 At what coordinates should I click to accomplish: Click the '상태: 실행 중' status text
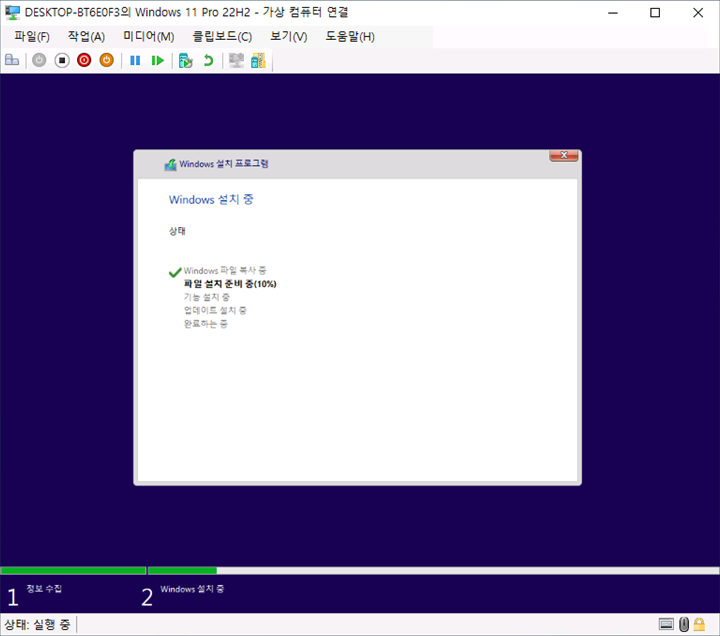pyautogui.click(x=37, y=625)
